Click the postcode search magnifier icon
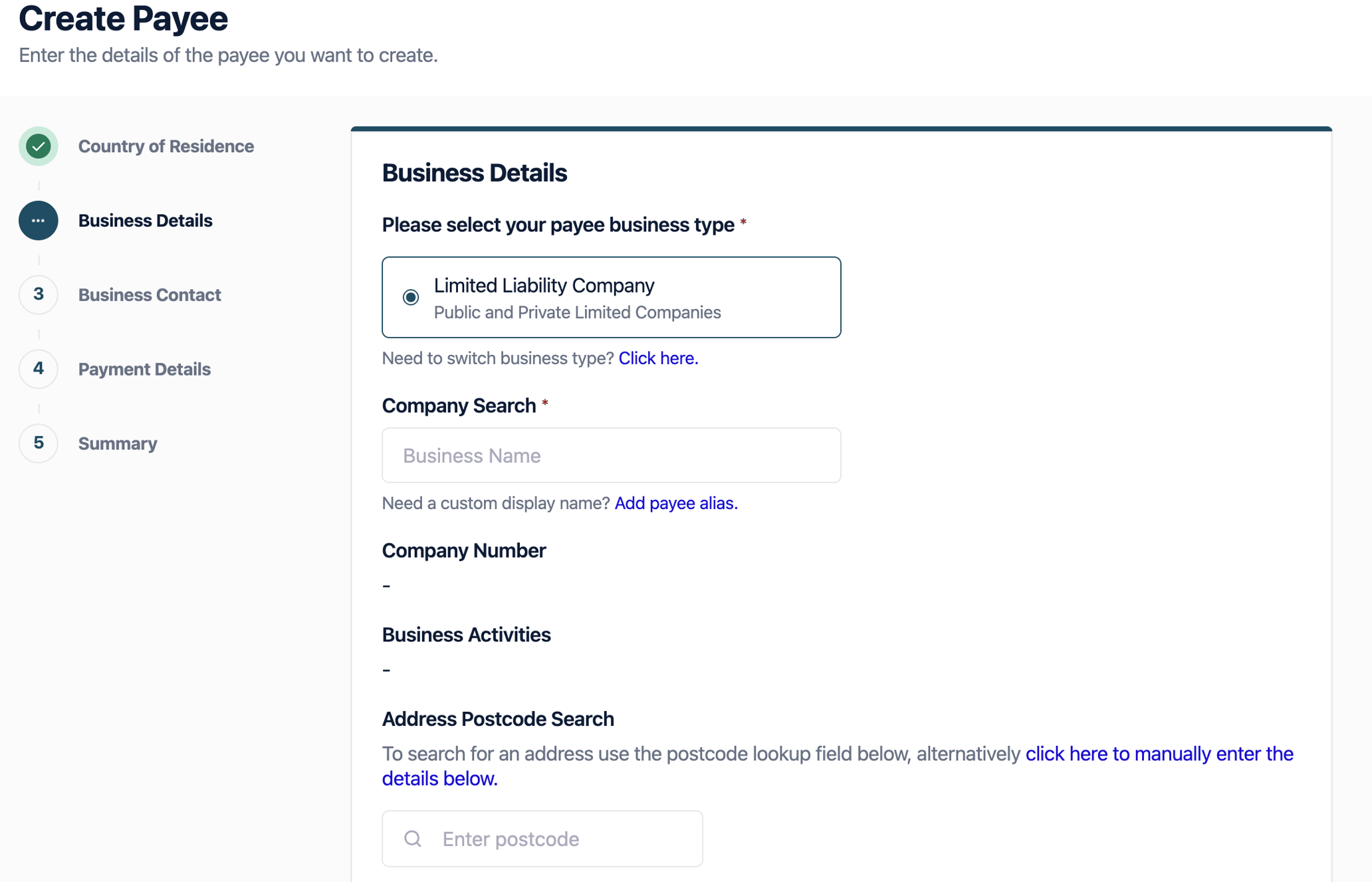 (x=413, y=839)
